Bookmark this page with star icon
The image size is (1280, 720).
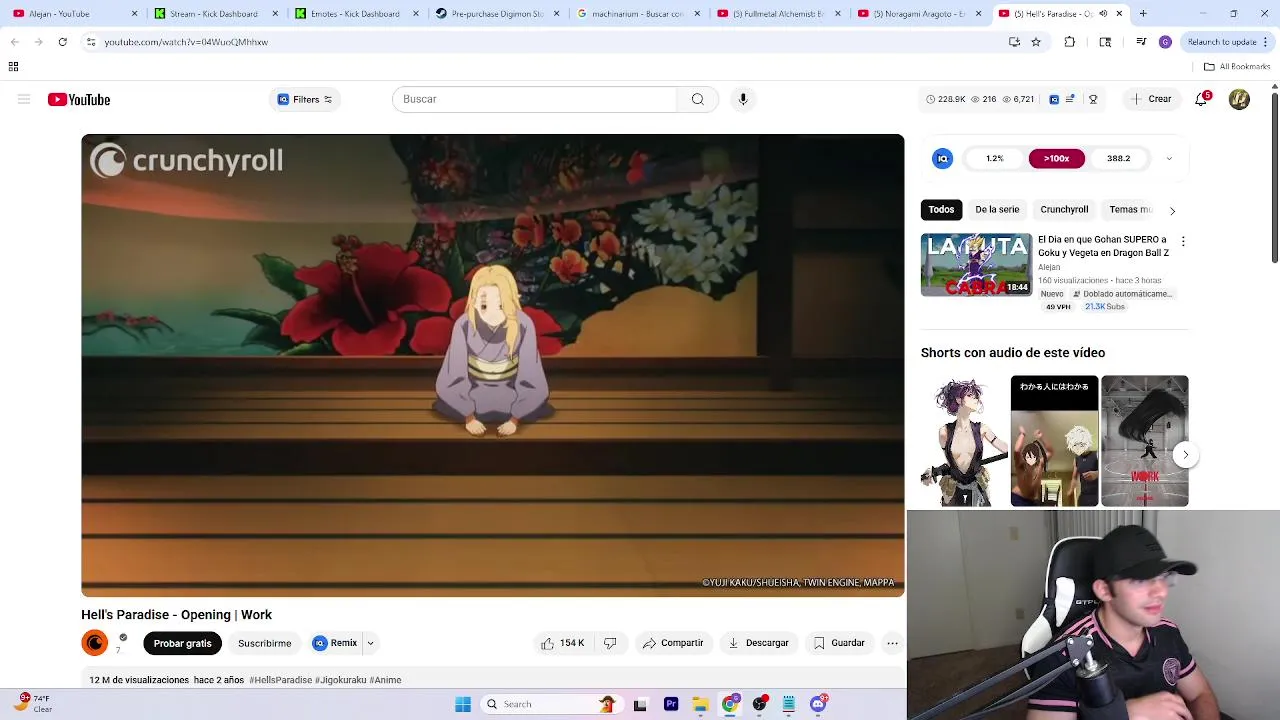1036,42
